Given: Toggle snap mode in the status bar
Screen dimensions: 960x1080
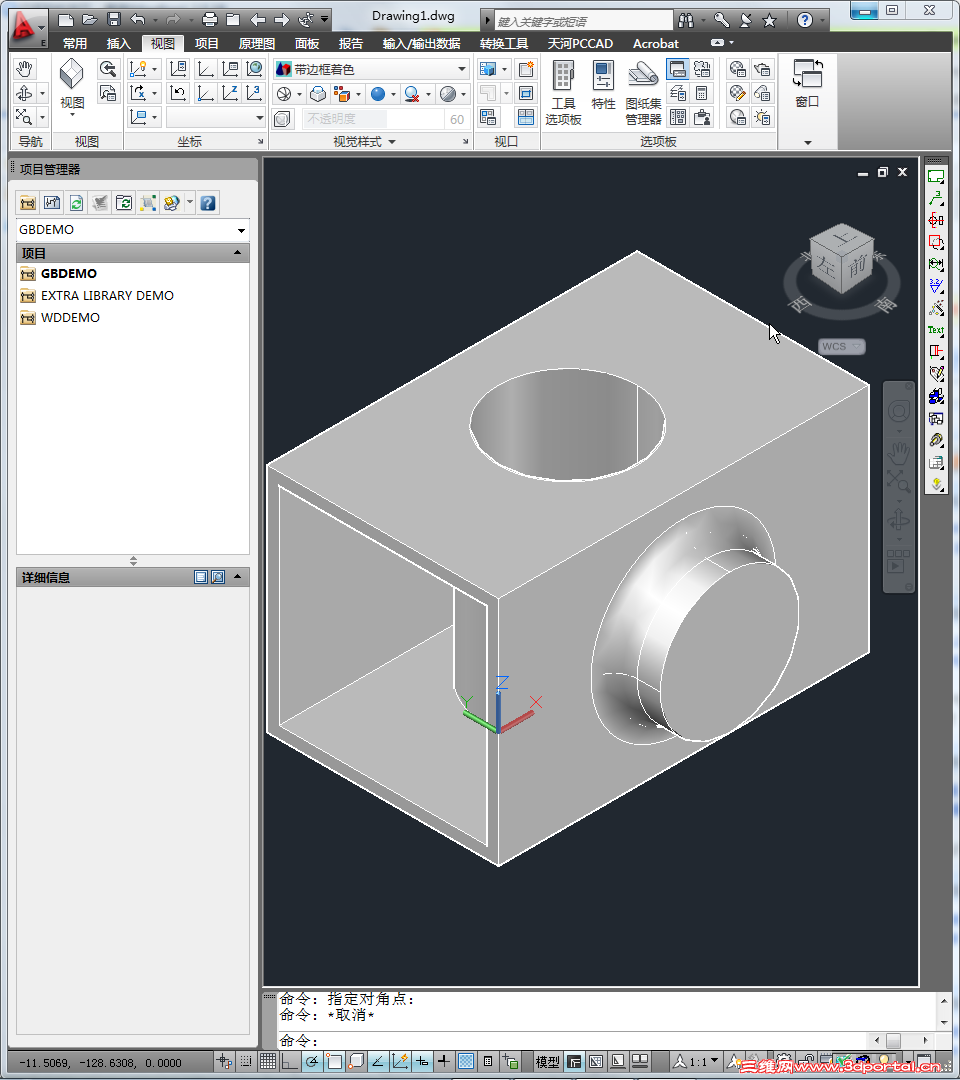Looking at the screenshot, I should click(x=246, y=1061).
